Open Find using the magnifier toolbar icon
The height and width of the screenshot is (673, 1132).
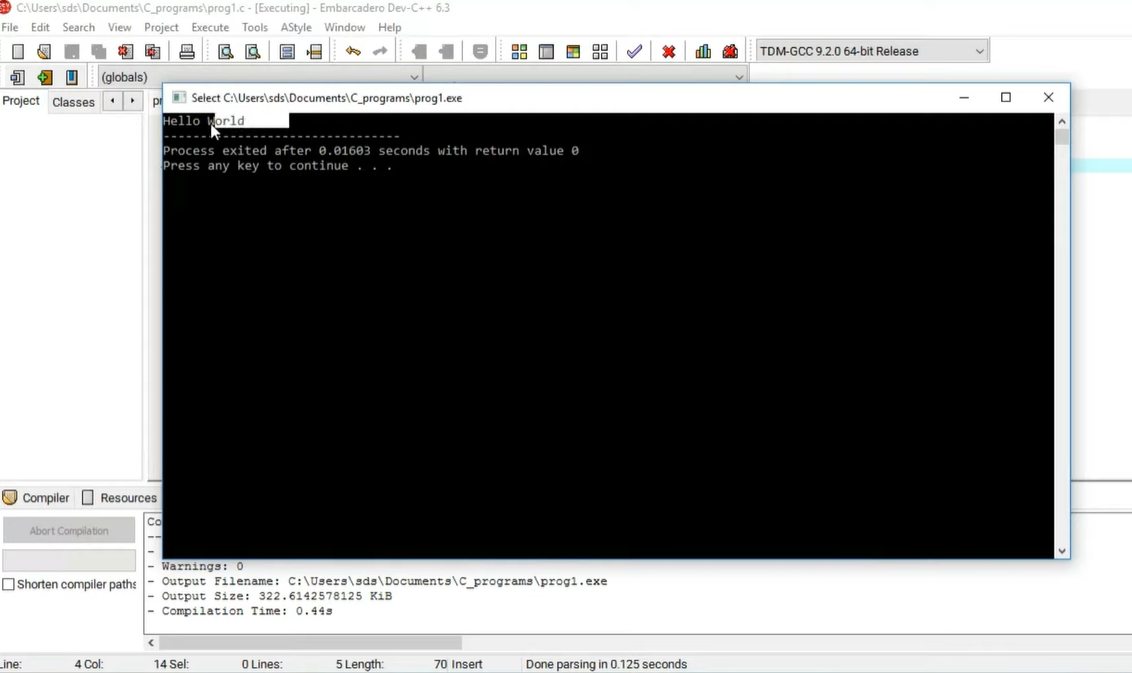click(x=225, y=51)
